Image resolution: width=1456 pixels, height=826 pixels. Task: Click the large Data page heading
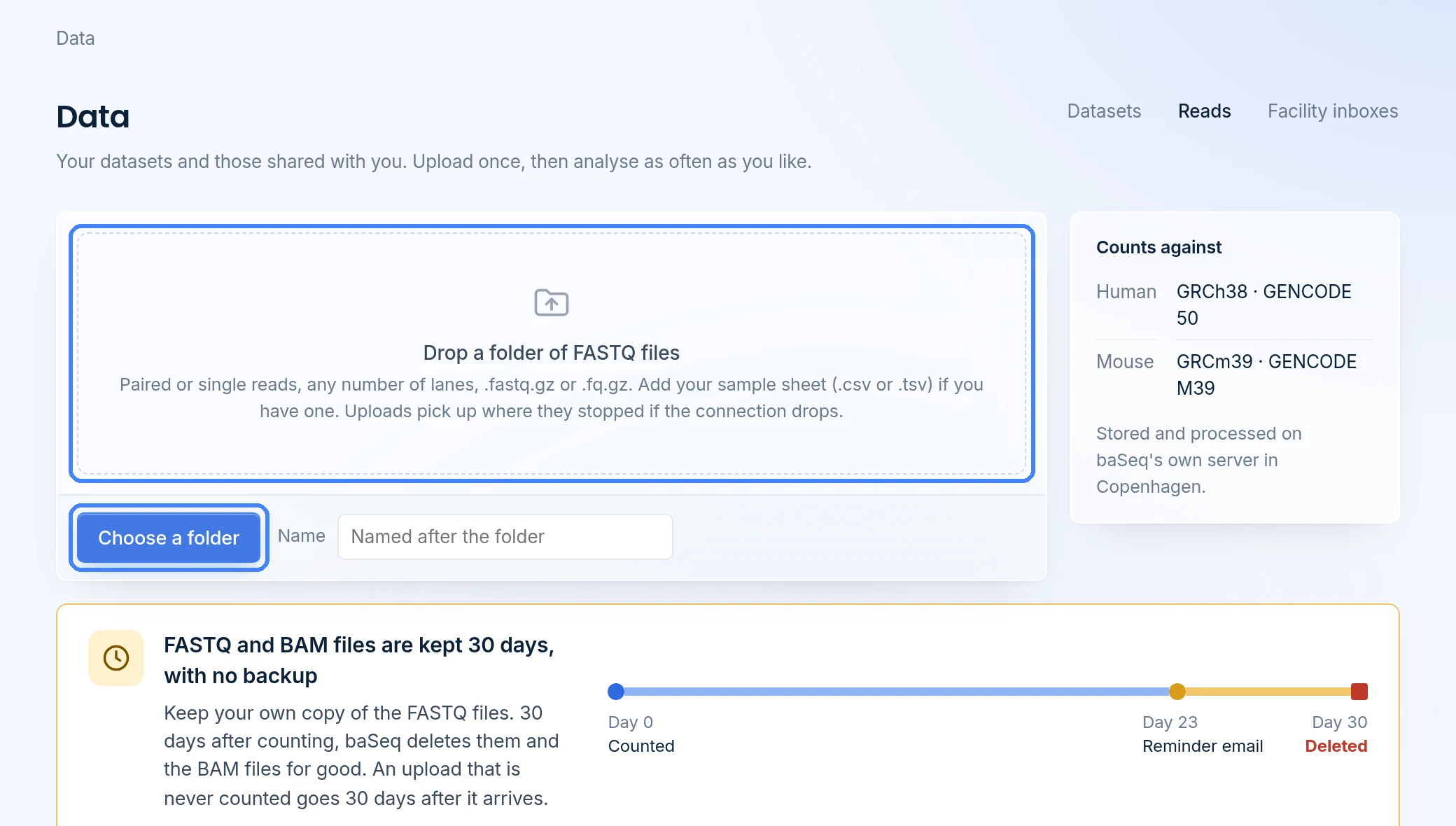93,116
